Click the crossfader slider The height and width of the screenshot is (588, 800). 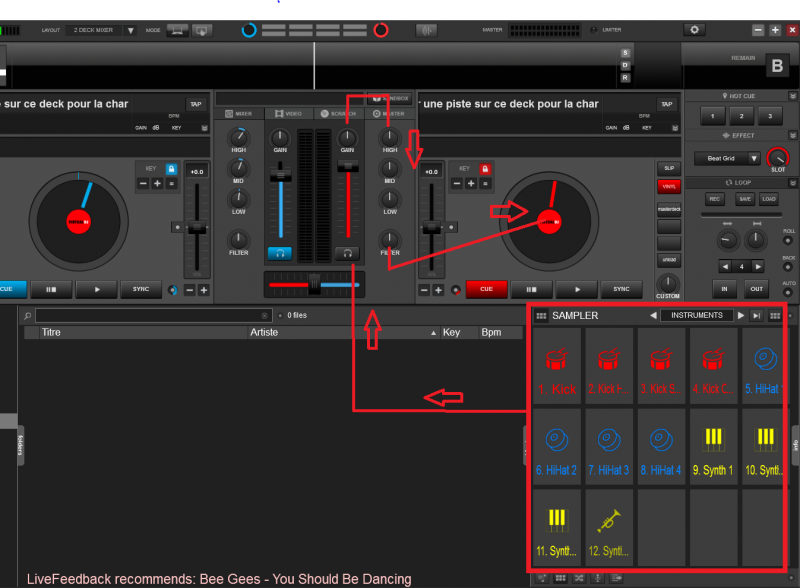point(314,284)
